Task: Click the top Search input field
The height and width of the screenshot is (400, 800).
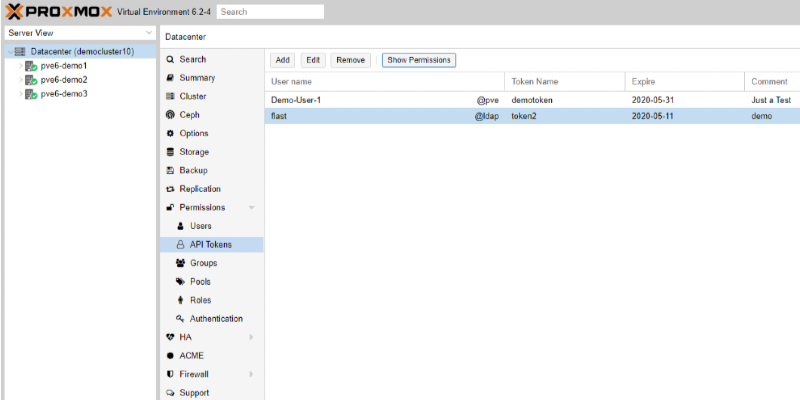Action: click(x=270, y=12)
